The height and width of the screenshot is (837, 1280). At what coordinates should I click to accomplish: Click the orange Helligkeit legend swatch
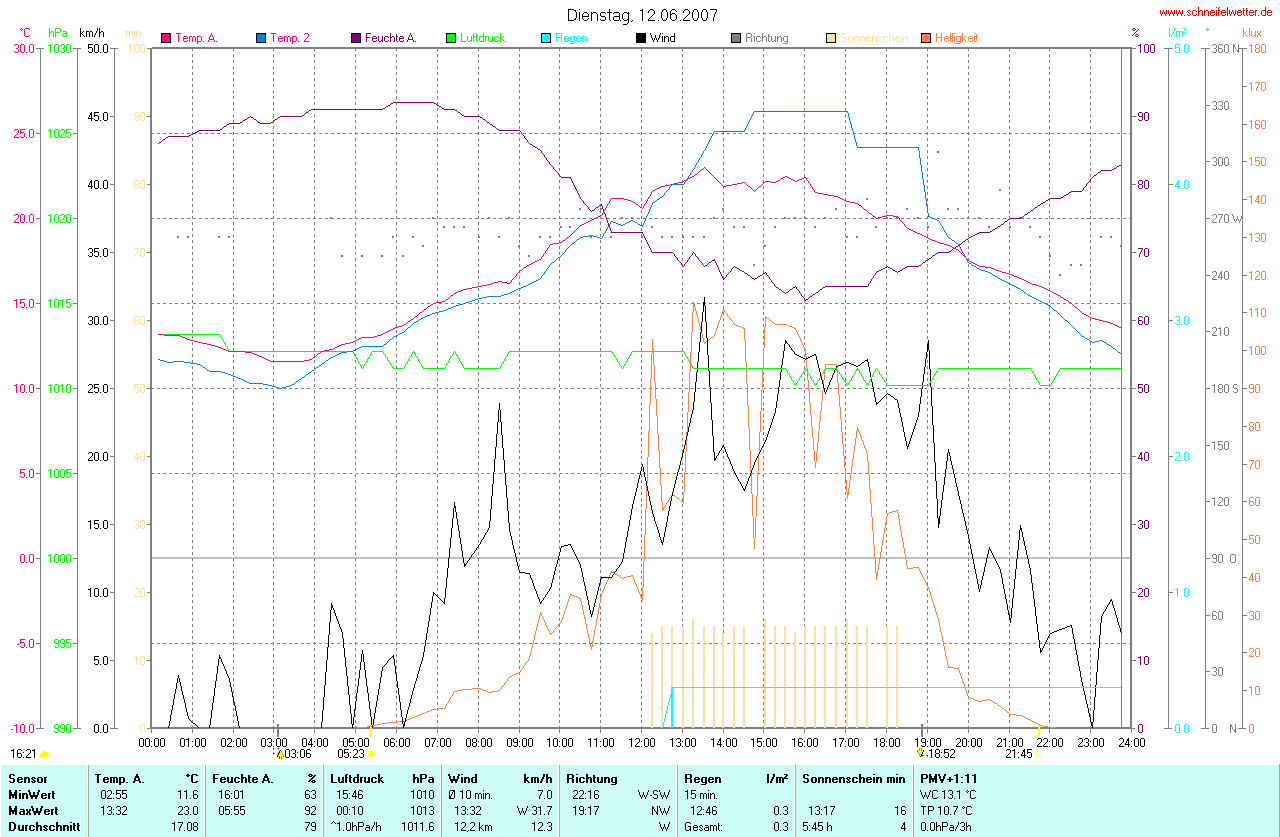(926, 38)
